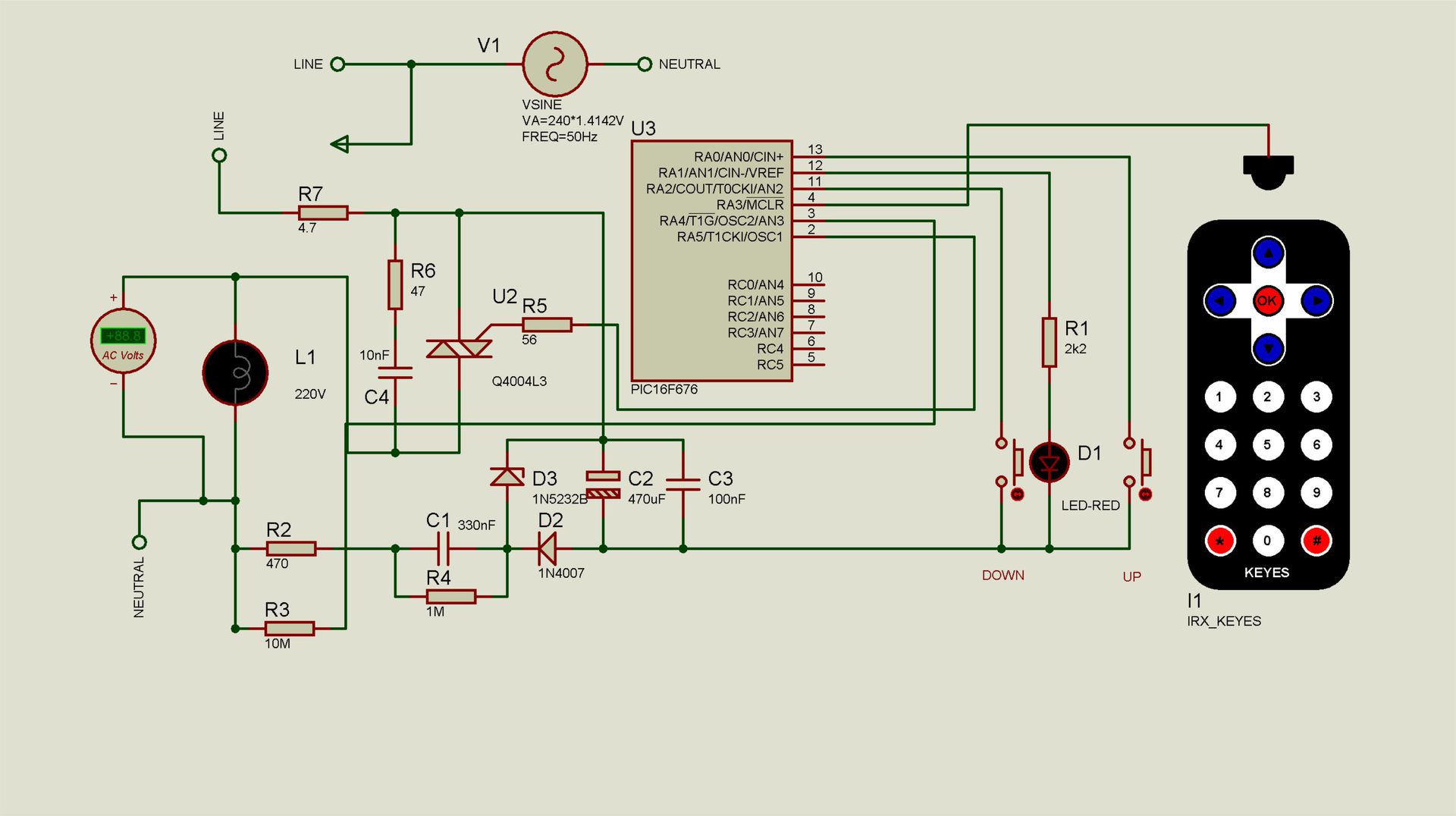The image size is (1456, 816).
Task: Click the blue right arrow remote key
Action: [x=1316, y=301]
